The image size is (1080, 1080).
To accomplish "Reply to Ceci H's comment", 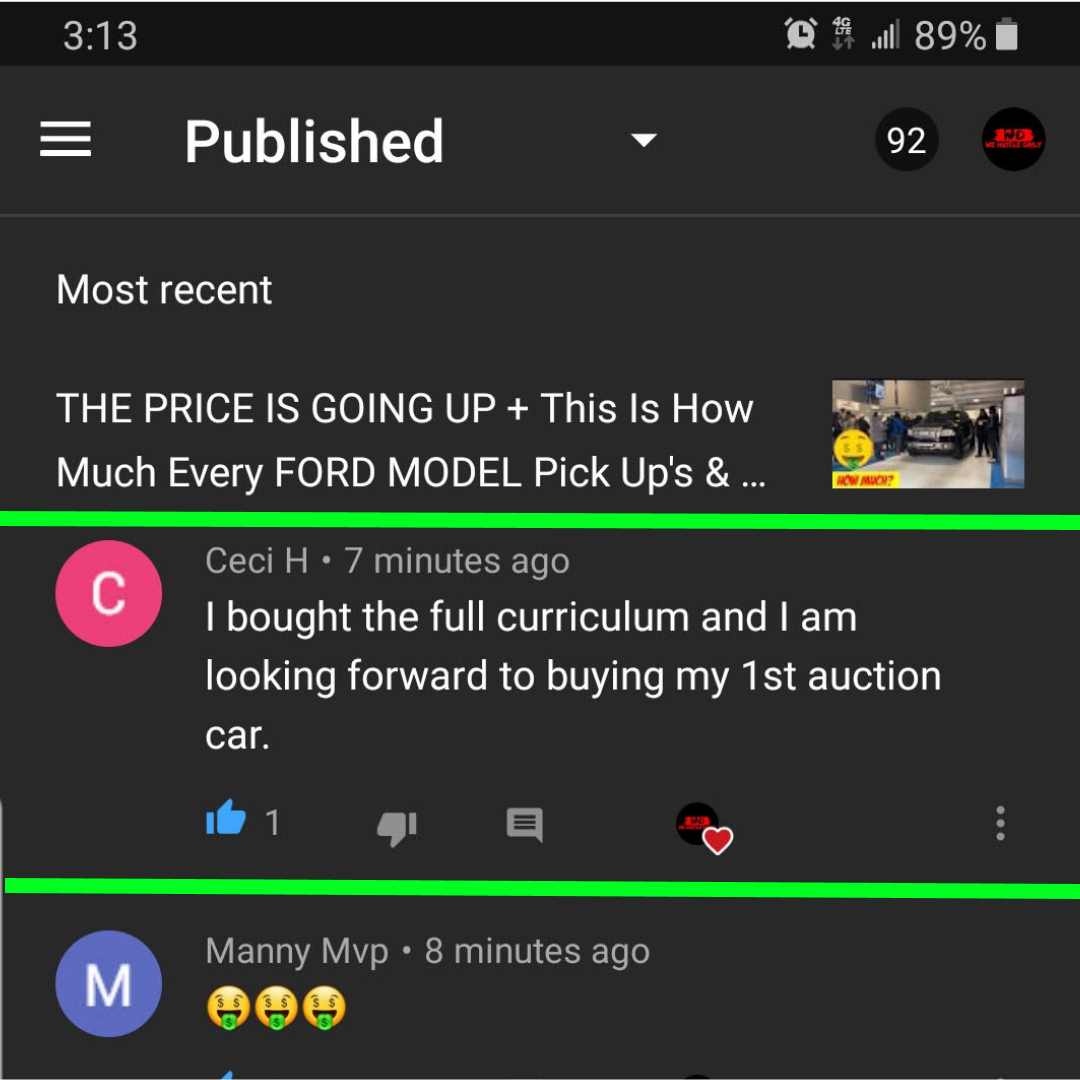I will point(524,824).
